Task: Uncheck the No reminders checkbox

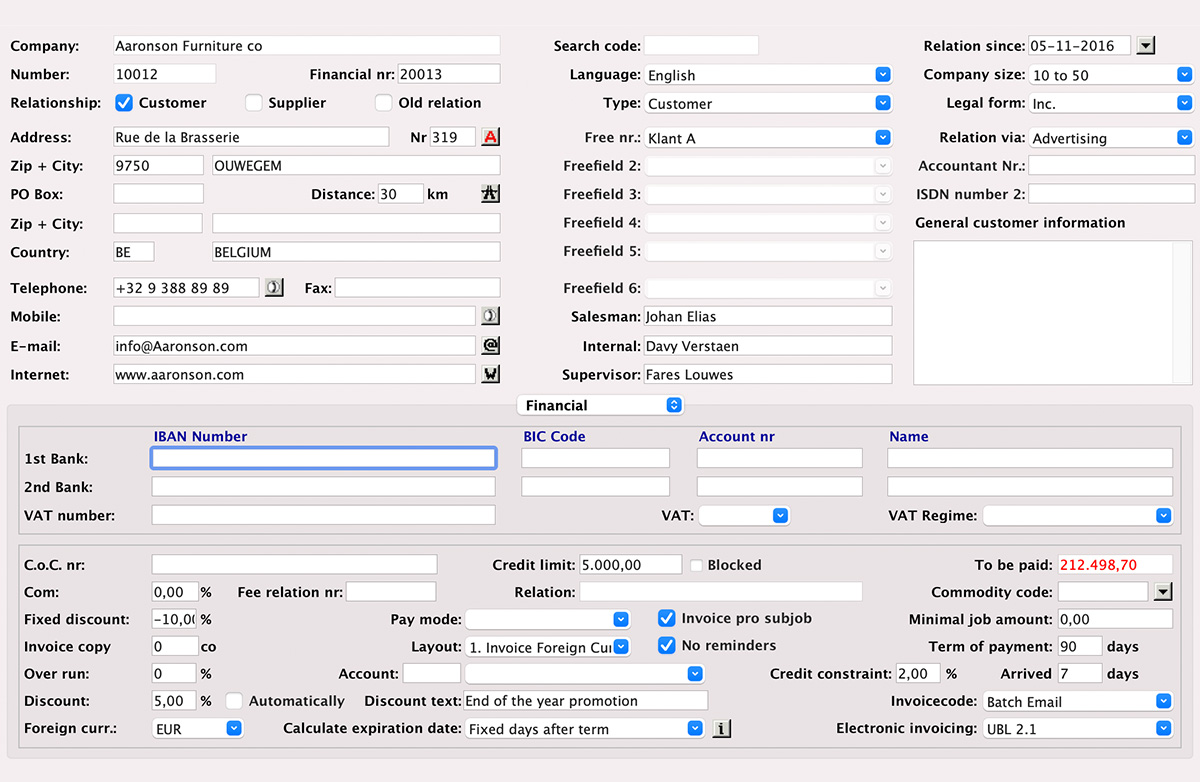Action: tap(667, 645)
